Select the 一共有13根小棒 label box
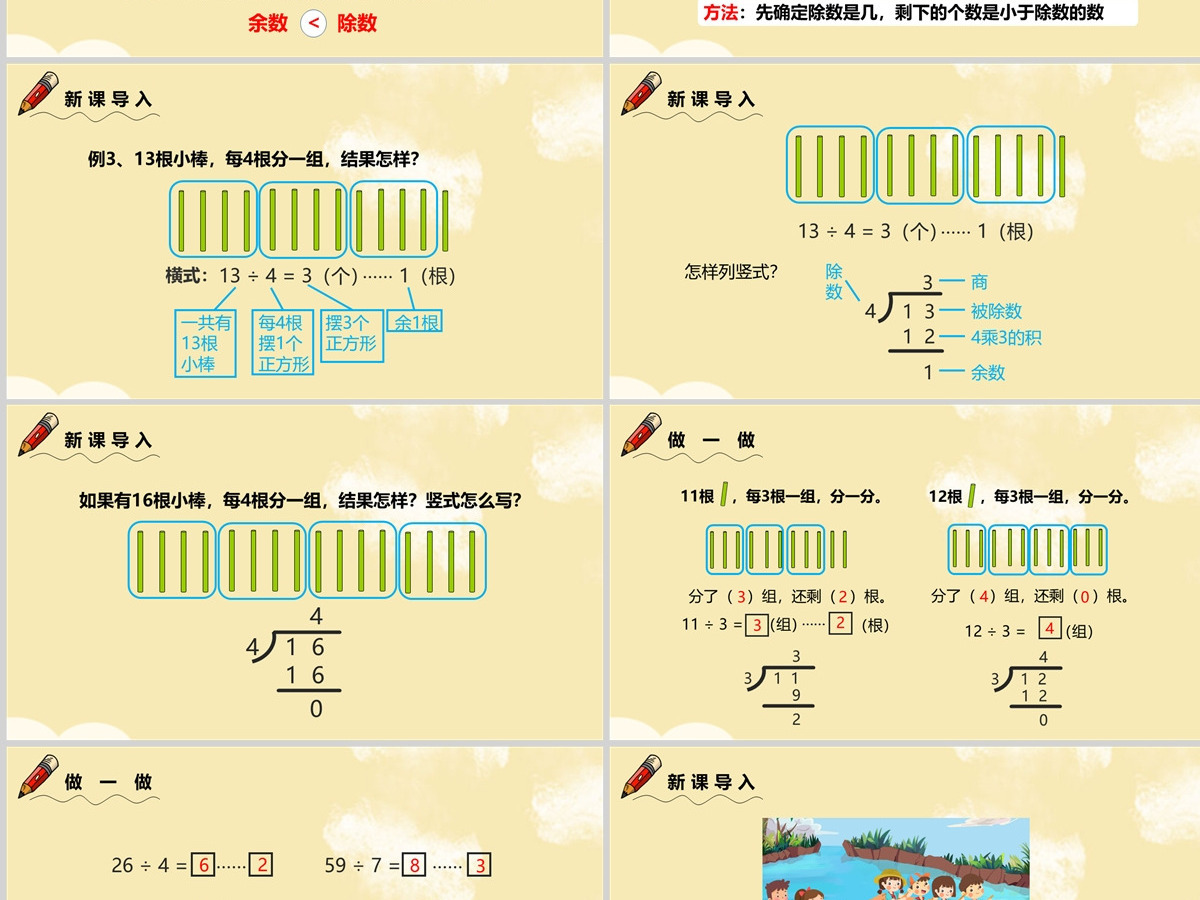The image size is (1200, 900). pos(206,343)
